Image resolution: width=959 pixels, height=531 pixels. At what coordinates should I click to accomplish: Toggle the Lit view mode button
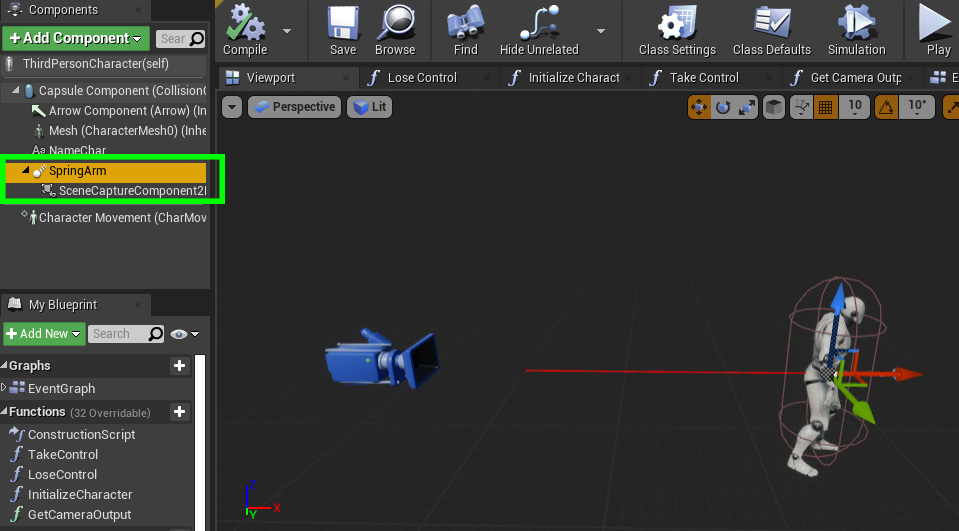(369, 107)
